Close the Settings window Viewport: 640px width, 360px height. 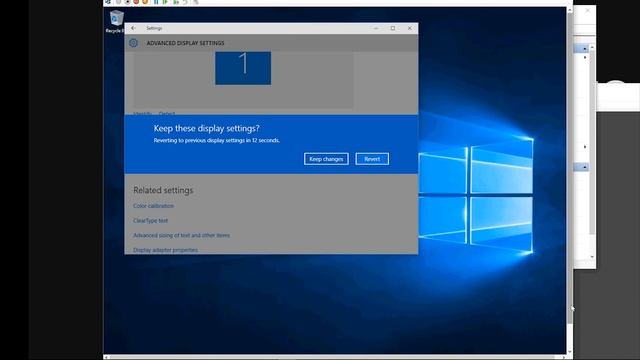(409, 28)
